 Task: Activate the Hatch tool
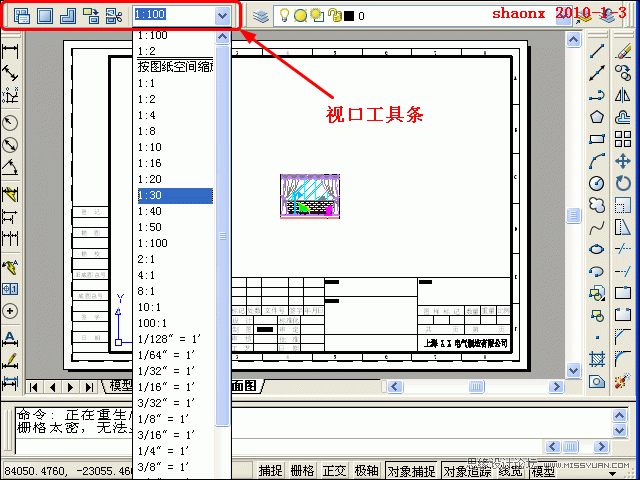click(x=597, y=359)
